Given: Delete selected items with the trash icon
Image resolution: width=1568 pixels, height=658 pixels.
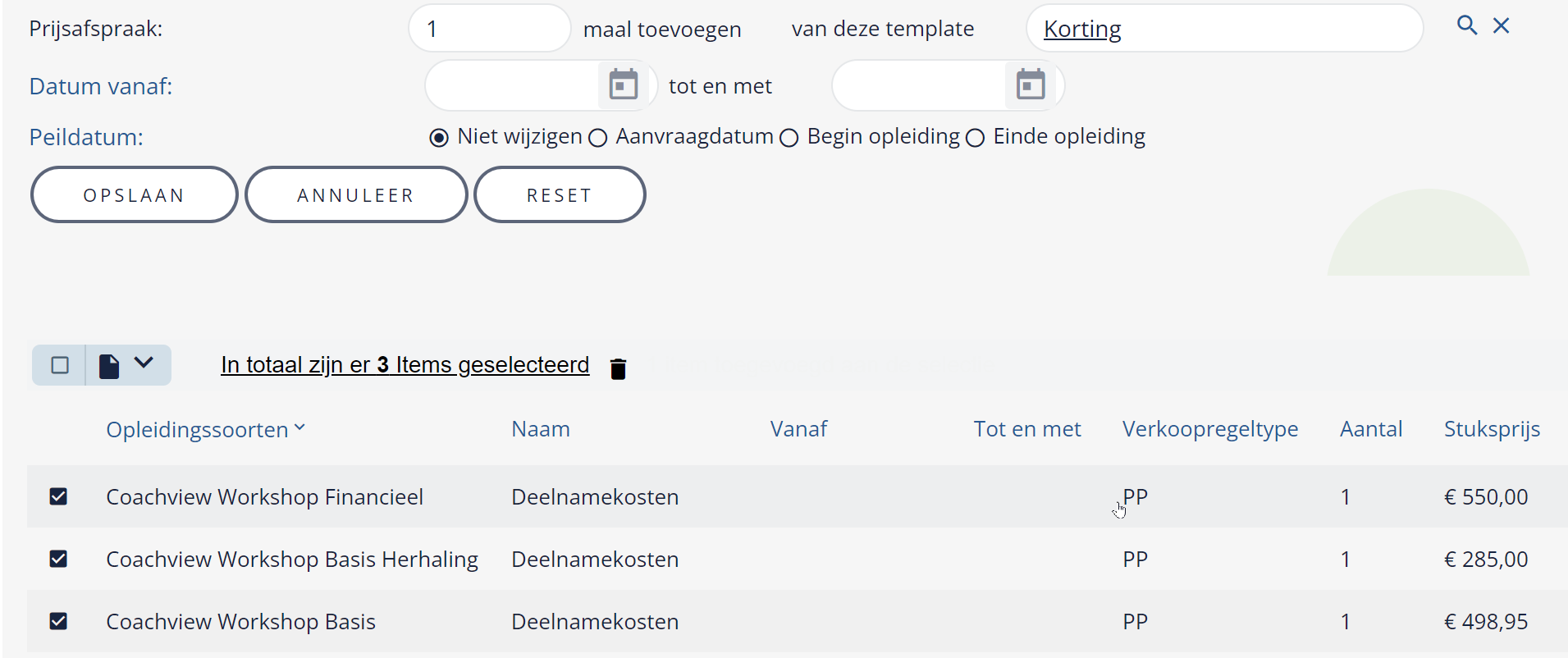Looking at the screenshot, I should point(619,369).
